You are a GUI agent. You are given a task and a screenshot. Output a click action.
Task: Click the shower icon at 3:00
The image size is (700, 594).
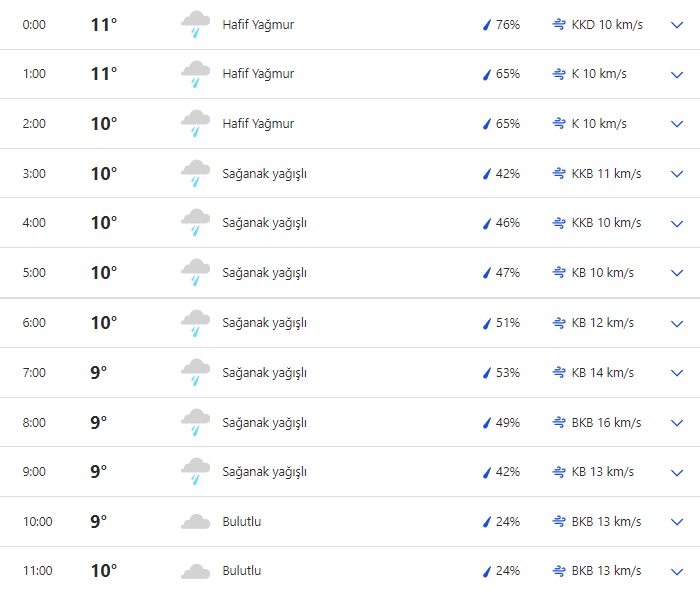click(195, 174)
